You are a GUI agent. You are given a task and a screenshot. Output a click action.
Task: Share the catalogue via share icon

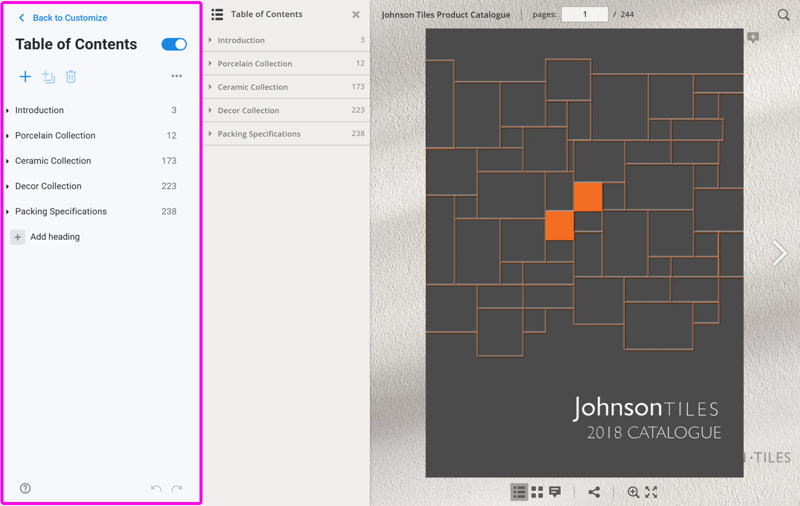click(594, 492)
